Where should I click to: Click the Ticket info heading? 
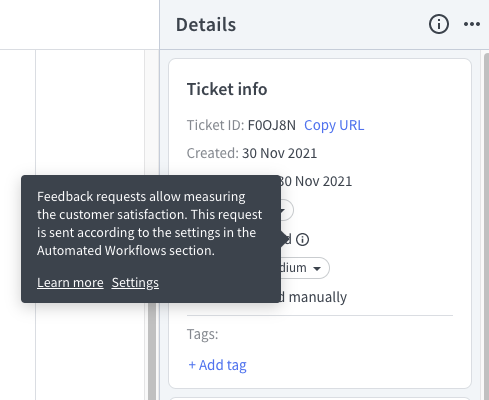(x=227, y=89)
